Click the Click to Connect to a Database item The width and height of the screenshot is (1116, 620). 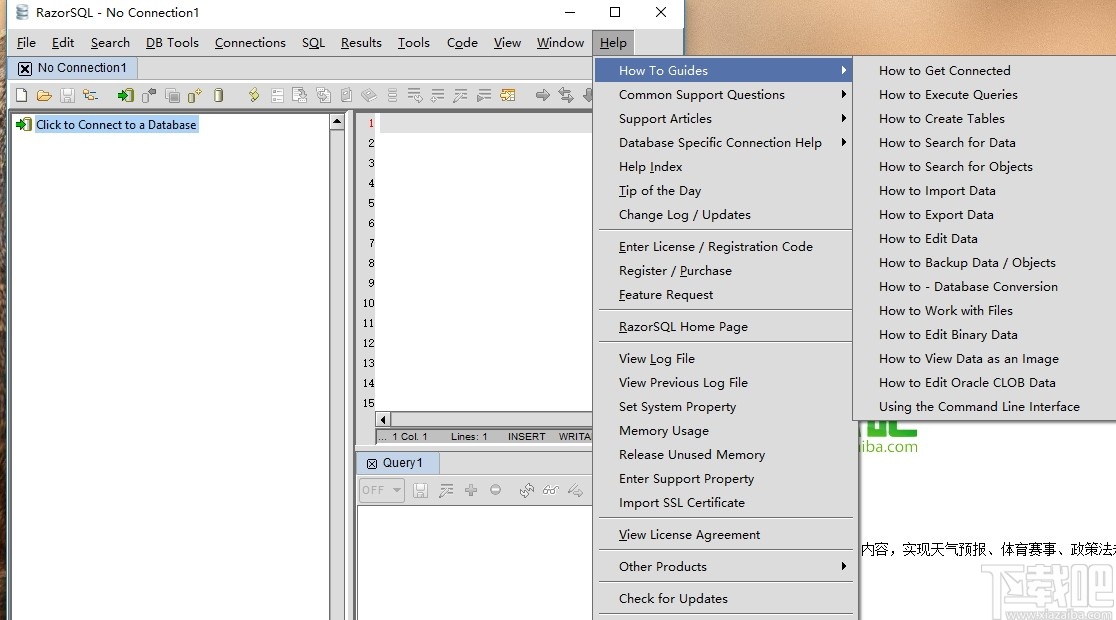pos(116,125)
